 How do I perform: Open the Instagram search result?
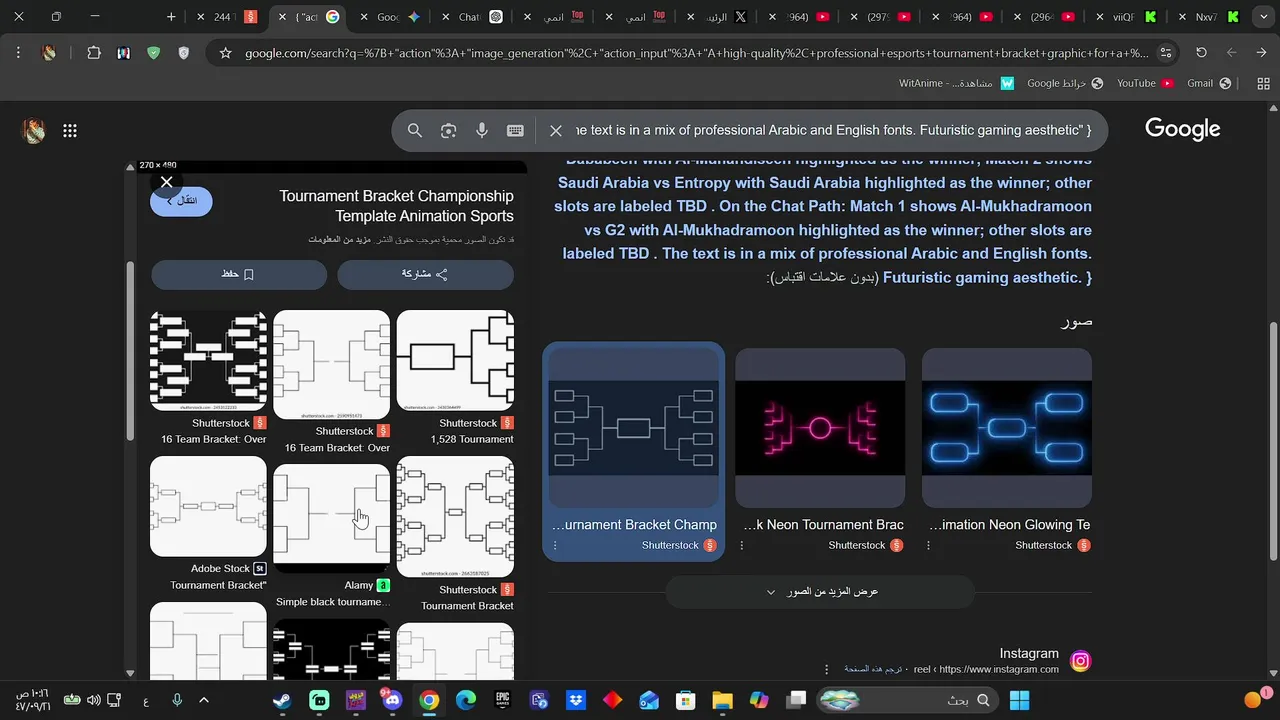tap(1029, 653)
